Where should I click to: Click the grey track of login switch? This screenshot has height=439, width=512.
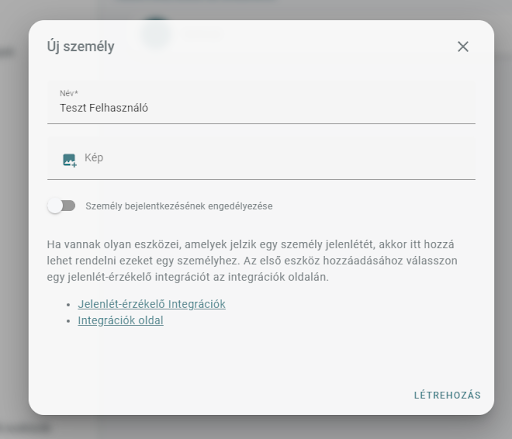(69, 206)
